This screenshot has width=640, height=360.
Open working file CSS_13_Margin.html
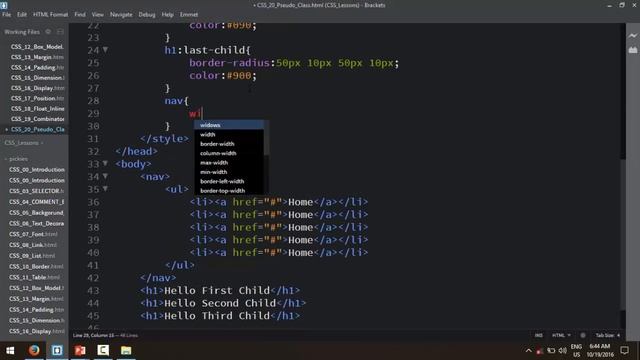[x=37, y=57]
